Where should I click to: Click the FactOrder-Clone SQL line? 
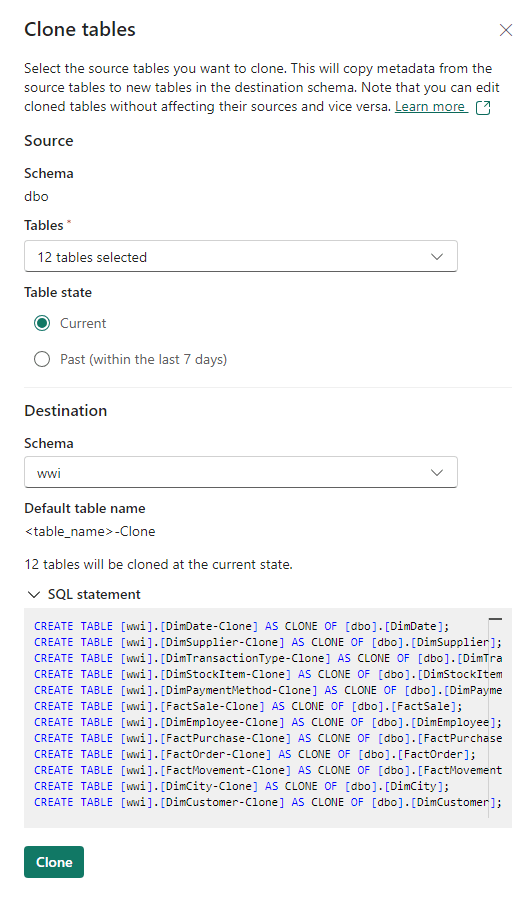click(x=255, y=754)
